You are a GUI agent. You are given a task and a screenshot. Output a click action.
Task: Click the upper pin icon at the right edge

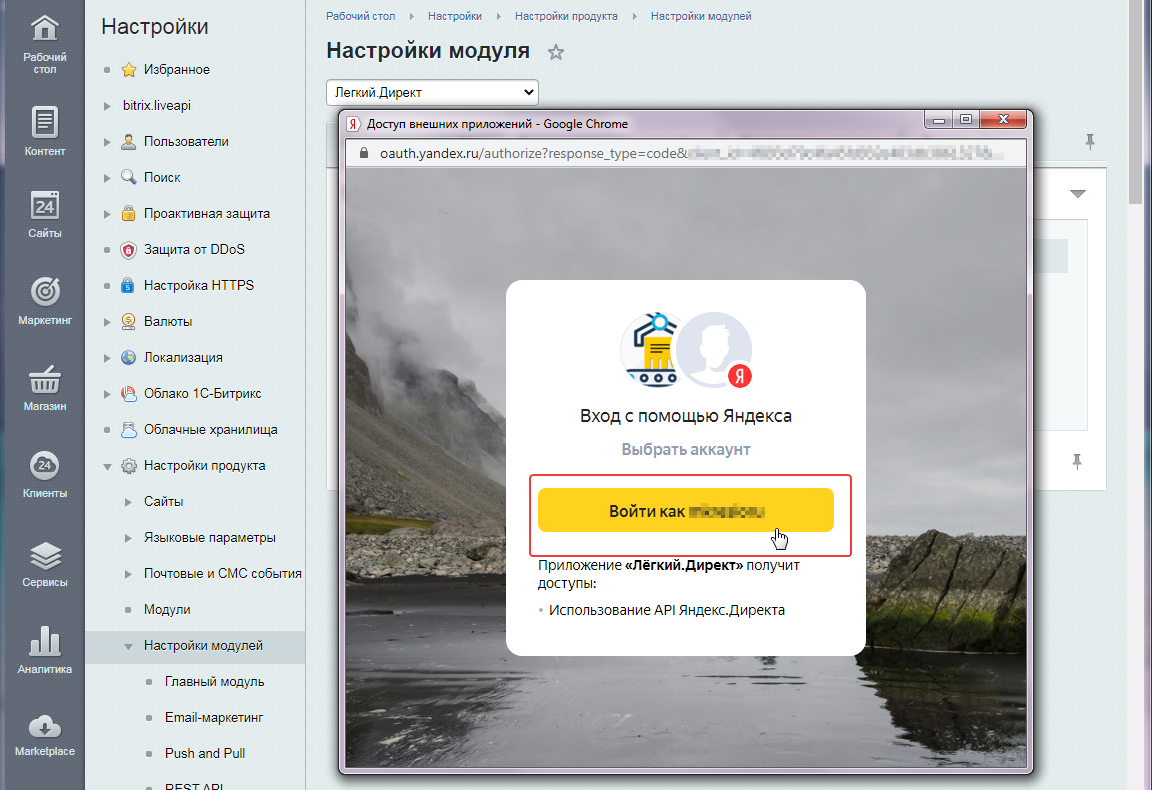[1090, 142]
